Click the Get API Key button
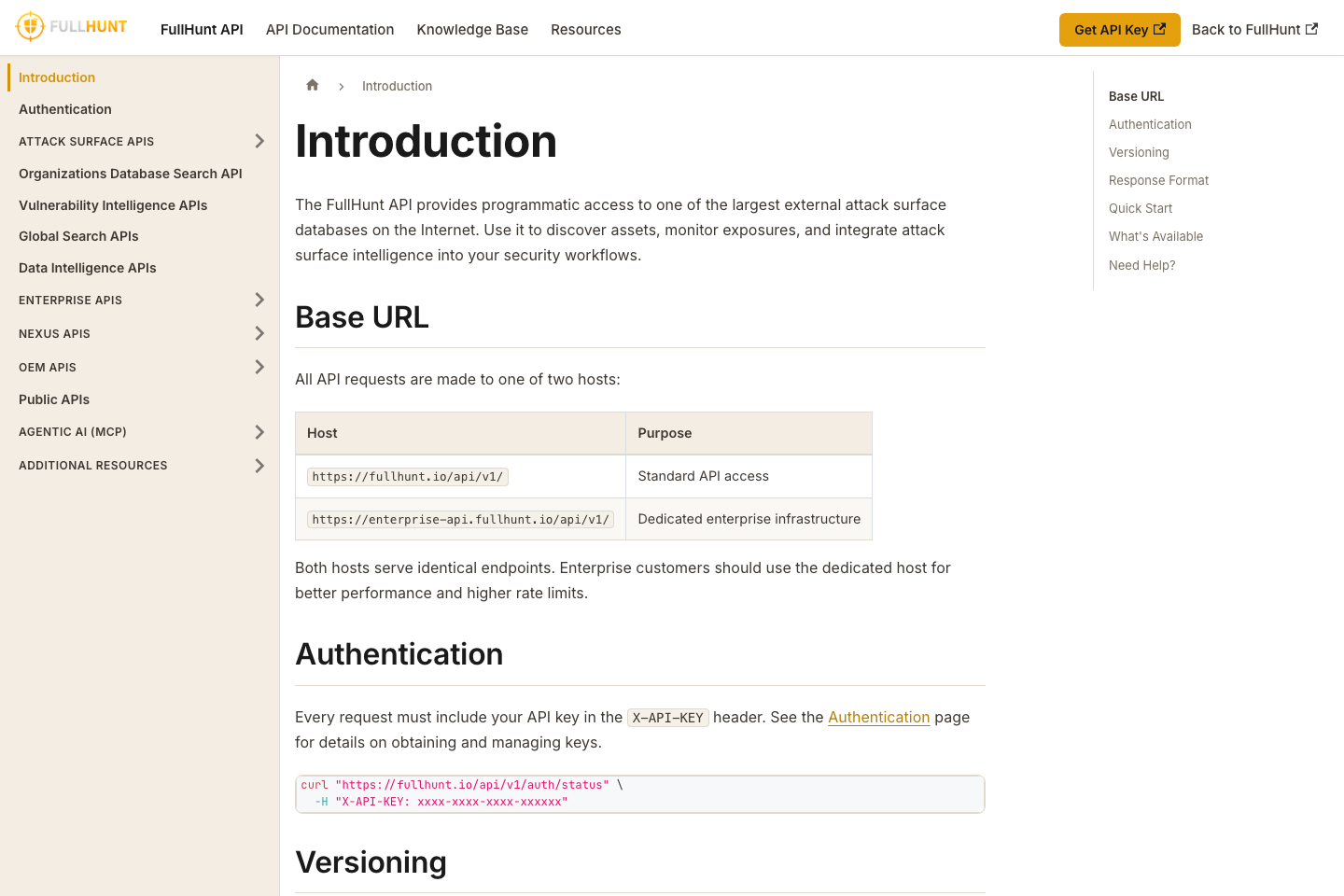The height and width of the screenshot is (896, 1344). click(x=1119, y=29)
